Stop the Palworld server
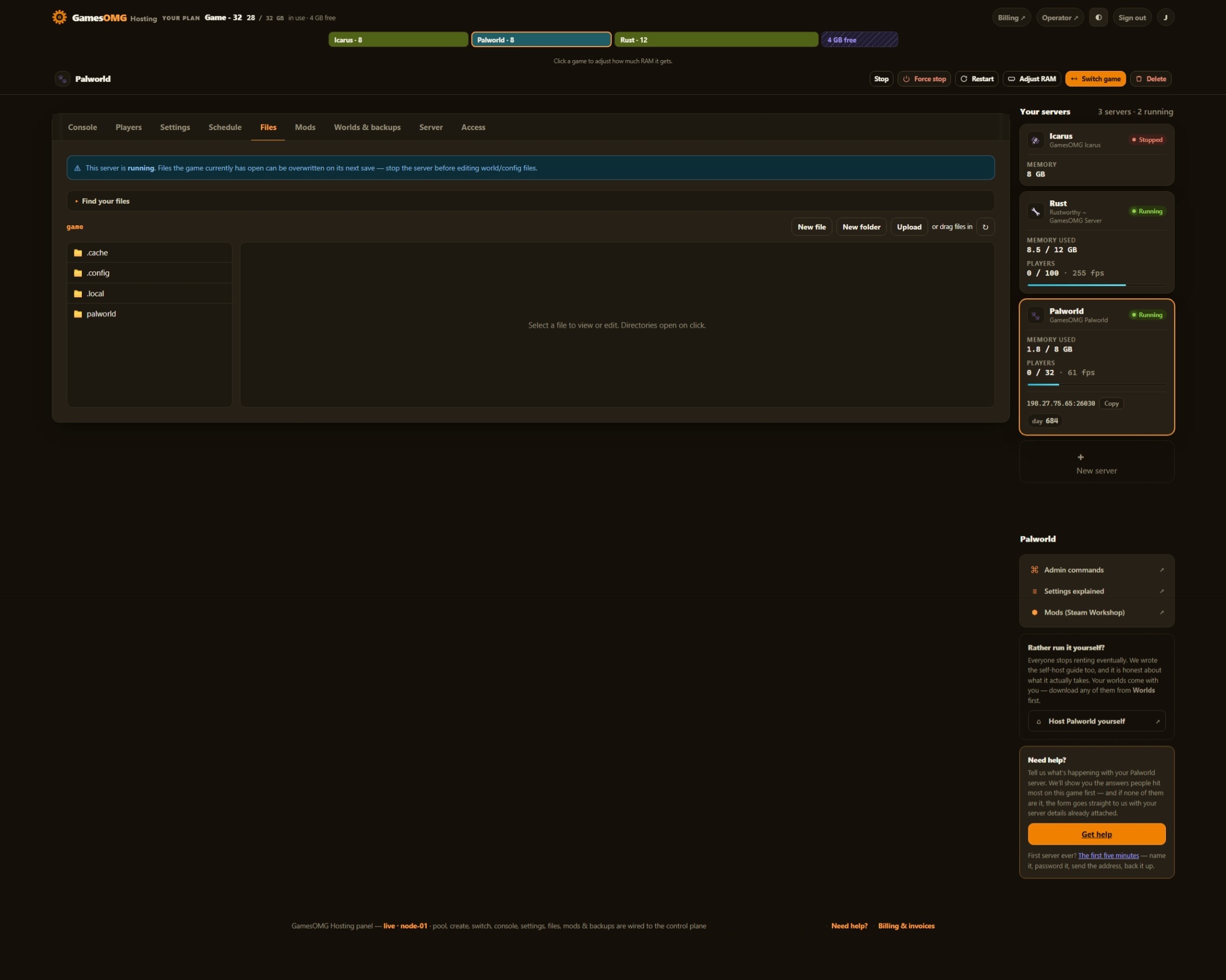The image size is (1226, 980). pos(882,79)
